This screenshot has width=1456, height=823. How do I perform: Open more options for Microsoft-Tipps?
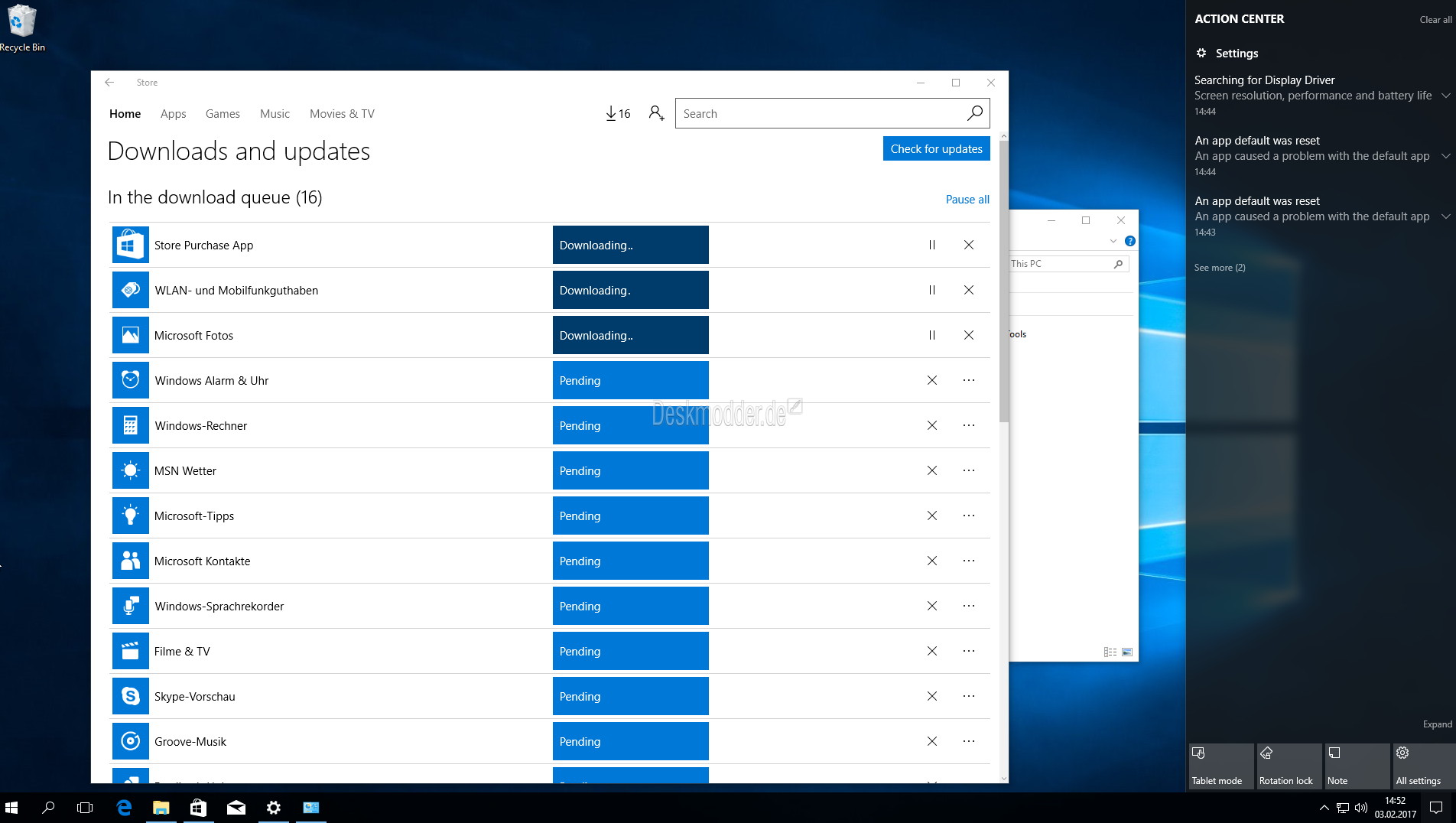click(x=969, y=516)
